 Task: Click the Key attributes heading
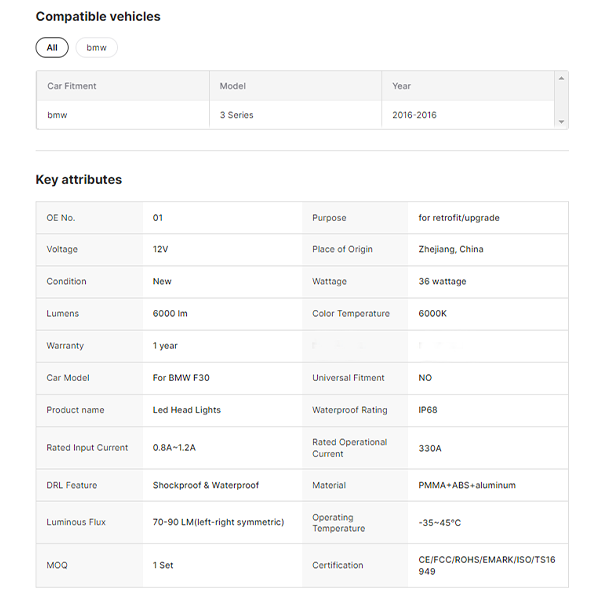point(79,180)
